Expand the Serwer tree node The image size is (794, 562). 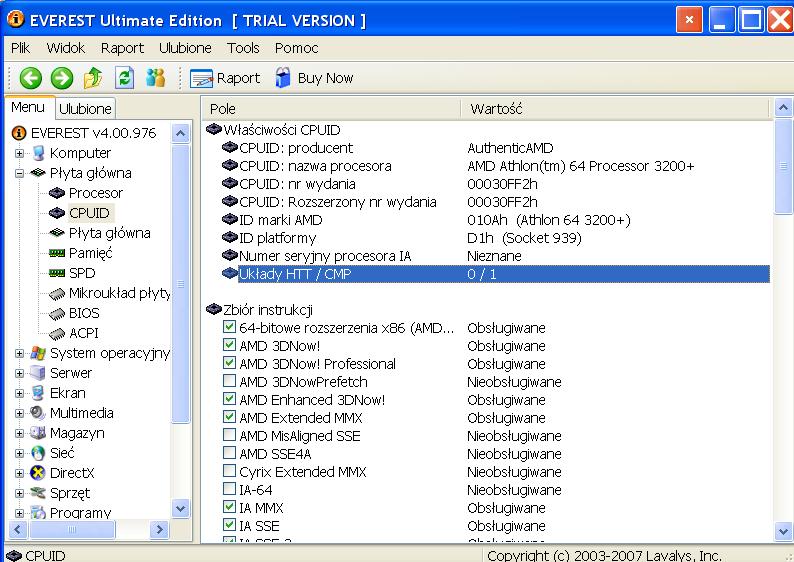click(x=19, y=373)
